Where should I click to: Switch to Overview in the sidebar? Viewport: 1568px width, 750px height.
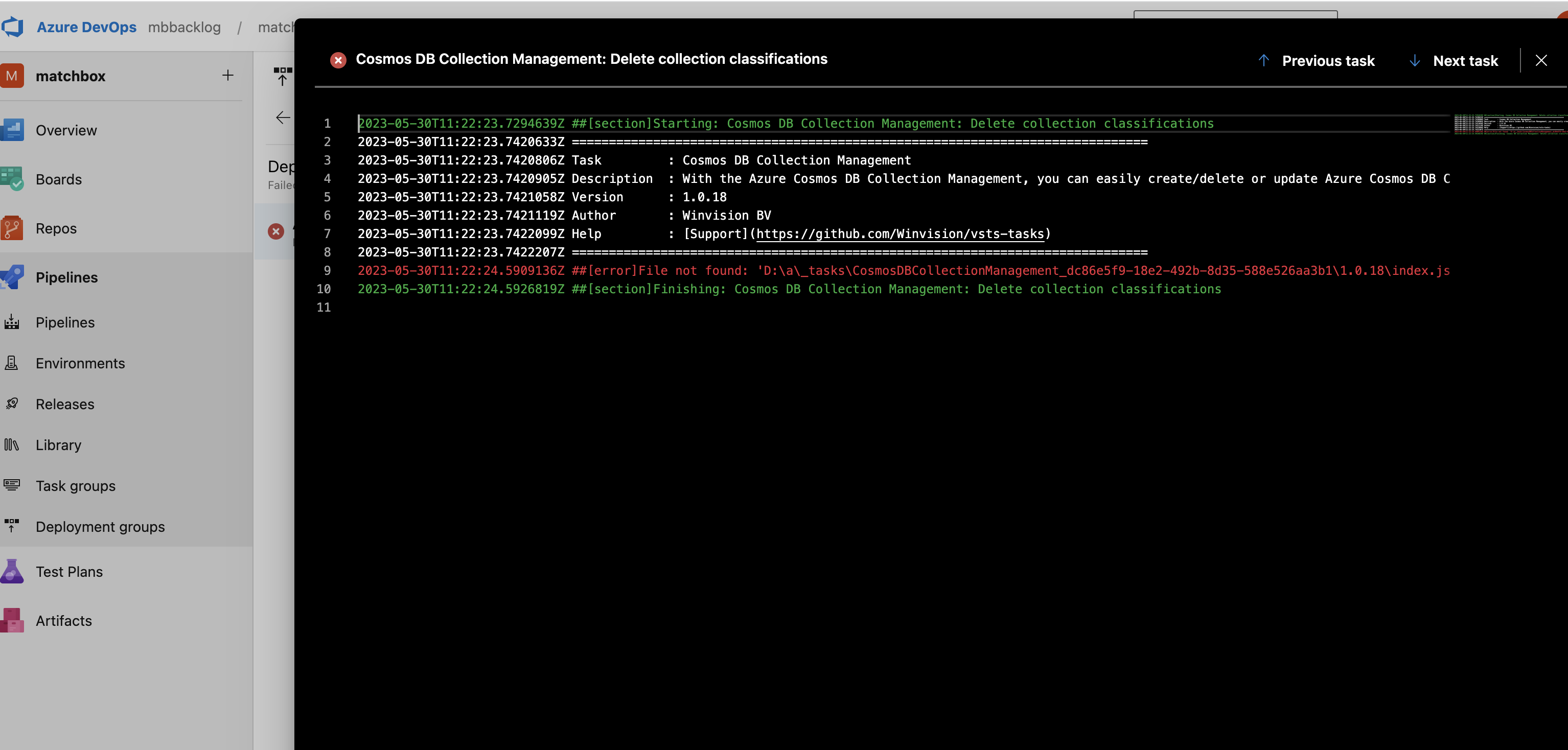coord(13,130)
